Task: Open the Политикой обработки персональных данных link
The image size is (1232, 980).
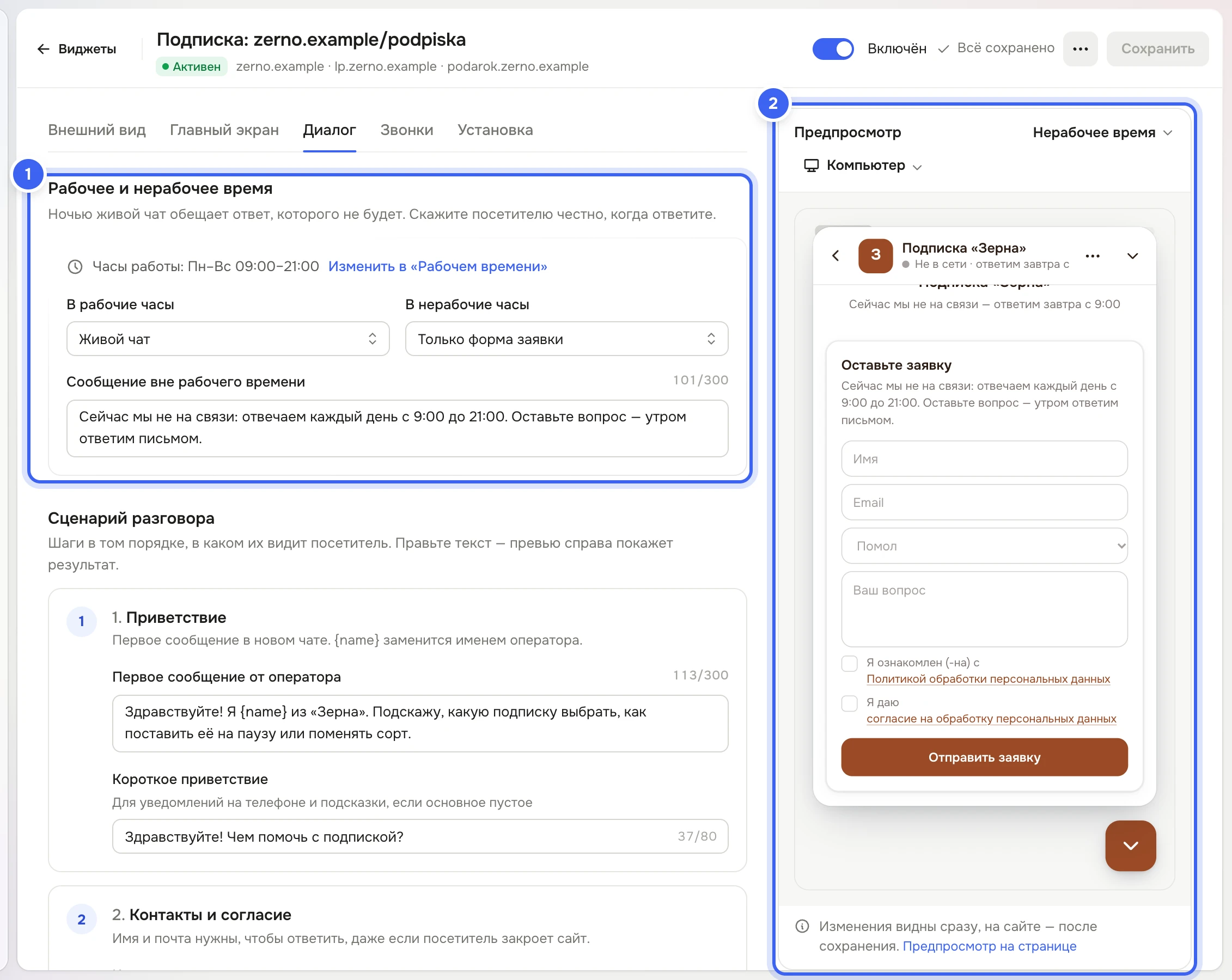Action: (988, 679)
